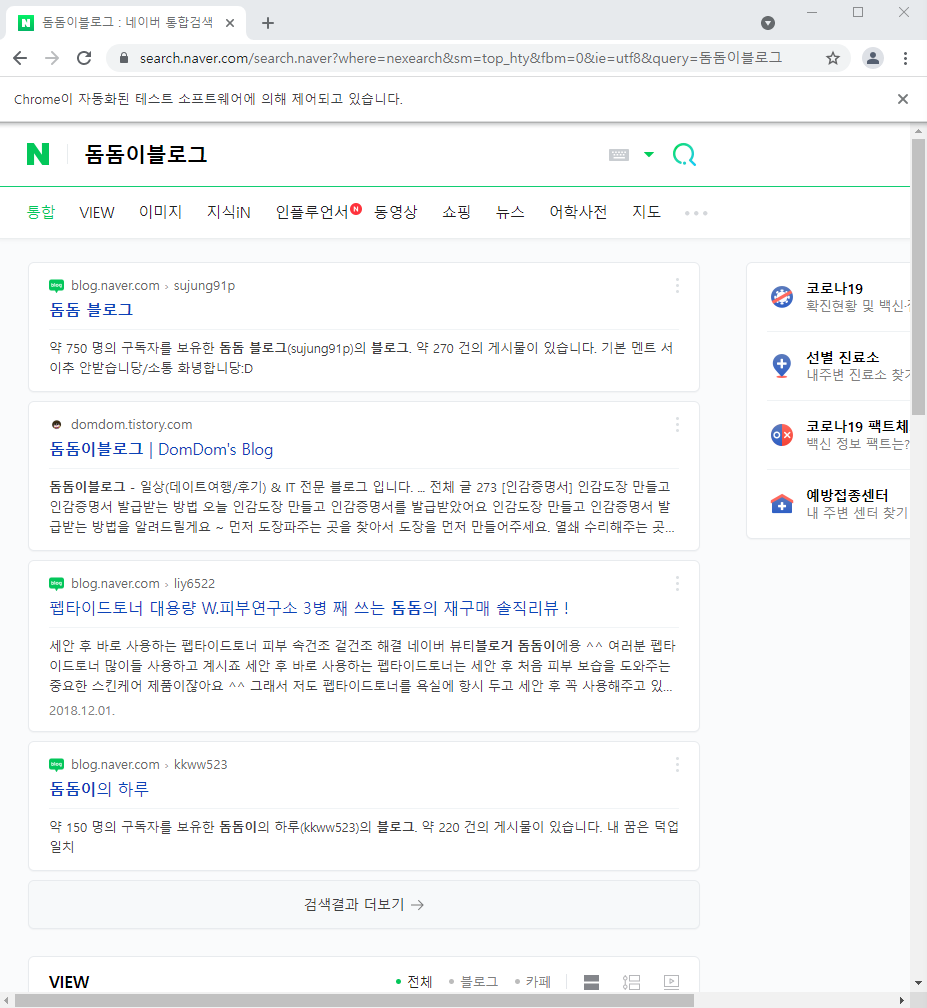This screenshot has width=927, height=1008.
Task: Switch to the 이미지 tab
Action: tap(161, 212)
